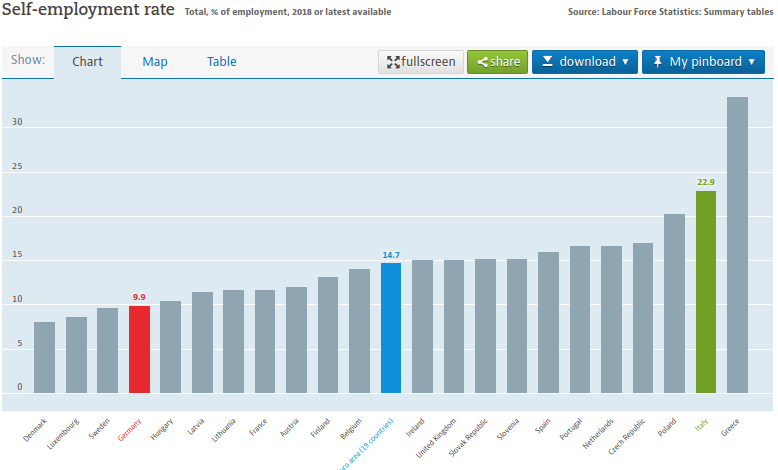Click the Sweden axis label
Viewport: 778px width, 470px height.
tap(99, 429)
